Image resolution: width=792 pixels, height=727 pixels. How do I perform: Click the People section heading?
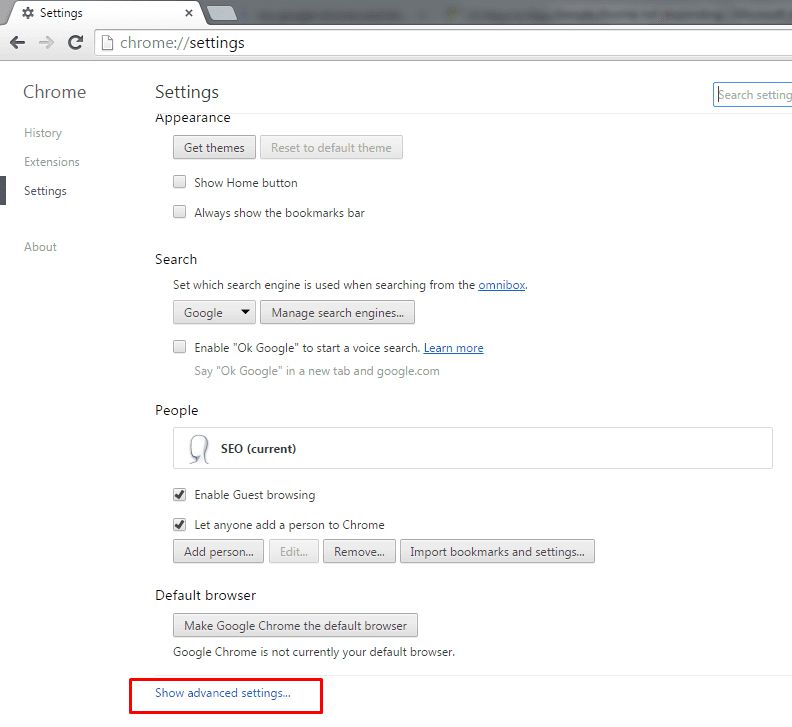click(176, 410)
